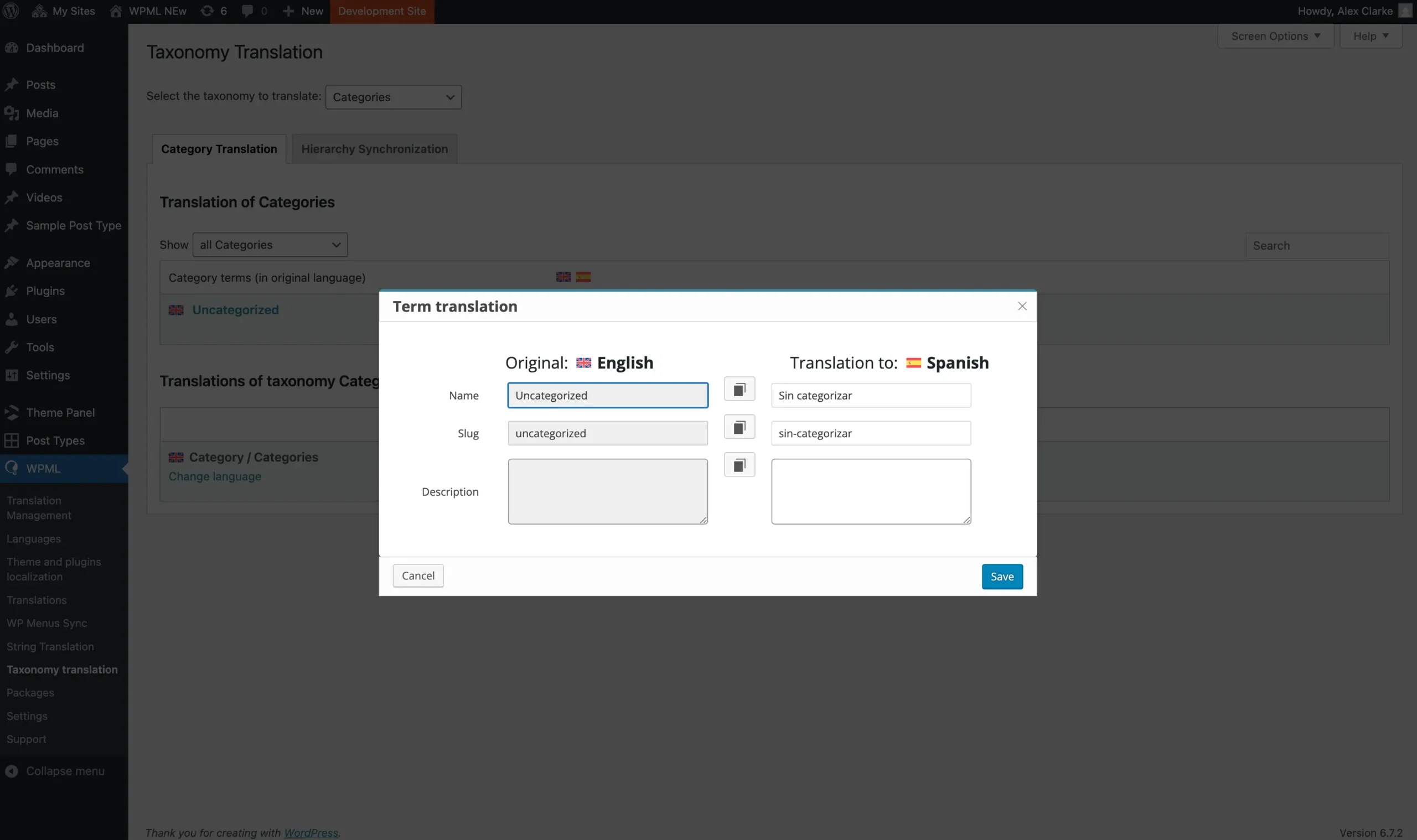The height and width of the screenshot is (840, 1417).
Task: Visit the WPML NEw site home
Action: [x=148, y=11]
